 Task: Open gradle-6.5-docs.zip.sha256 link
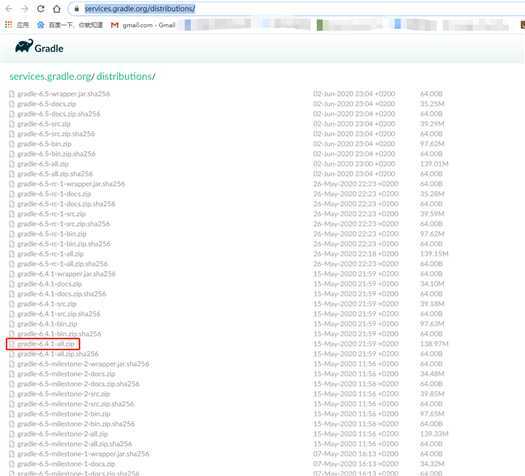coord(59,114)
